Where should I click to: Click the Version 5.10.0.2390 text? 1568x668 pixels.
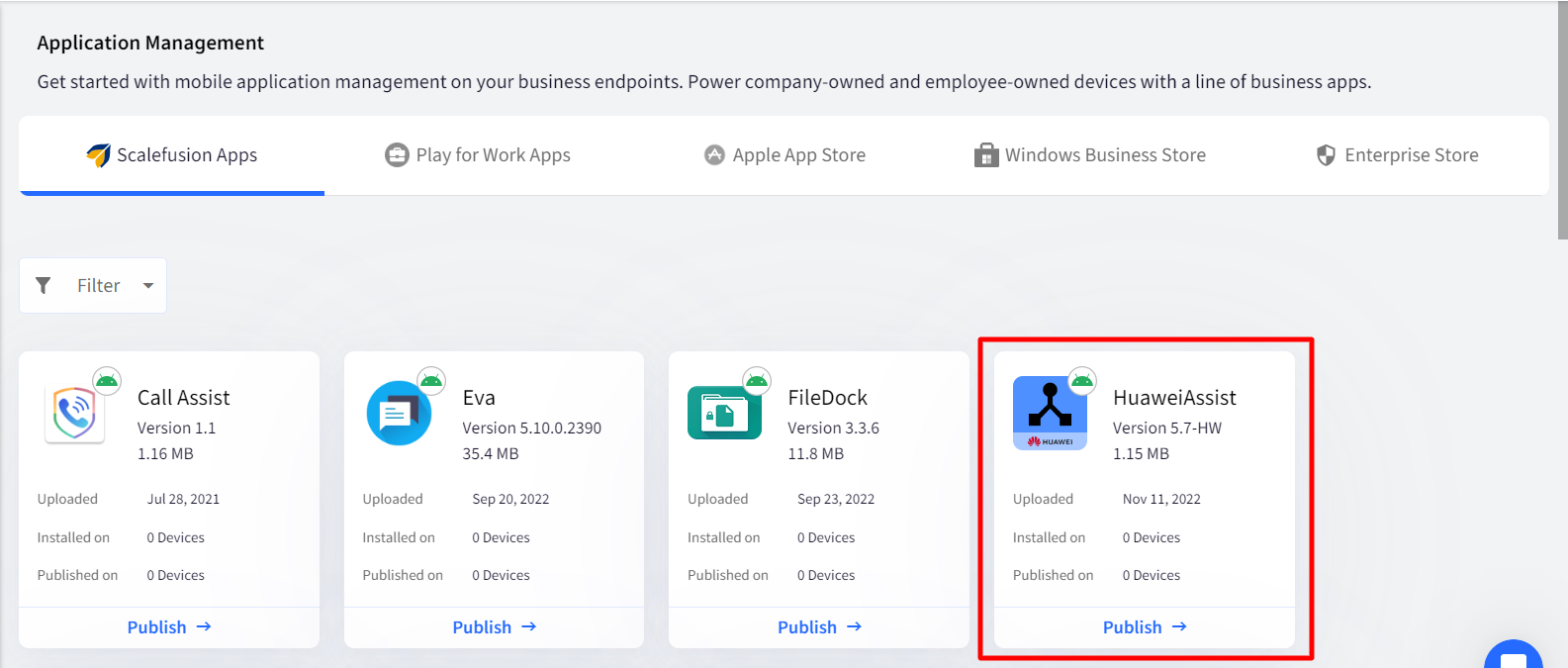click(x=531, y=429)
